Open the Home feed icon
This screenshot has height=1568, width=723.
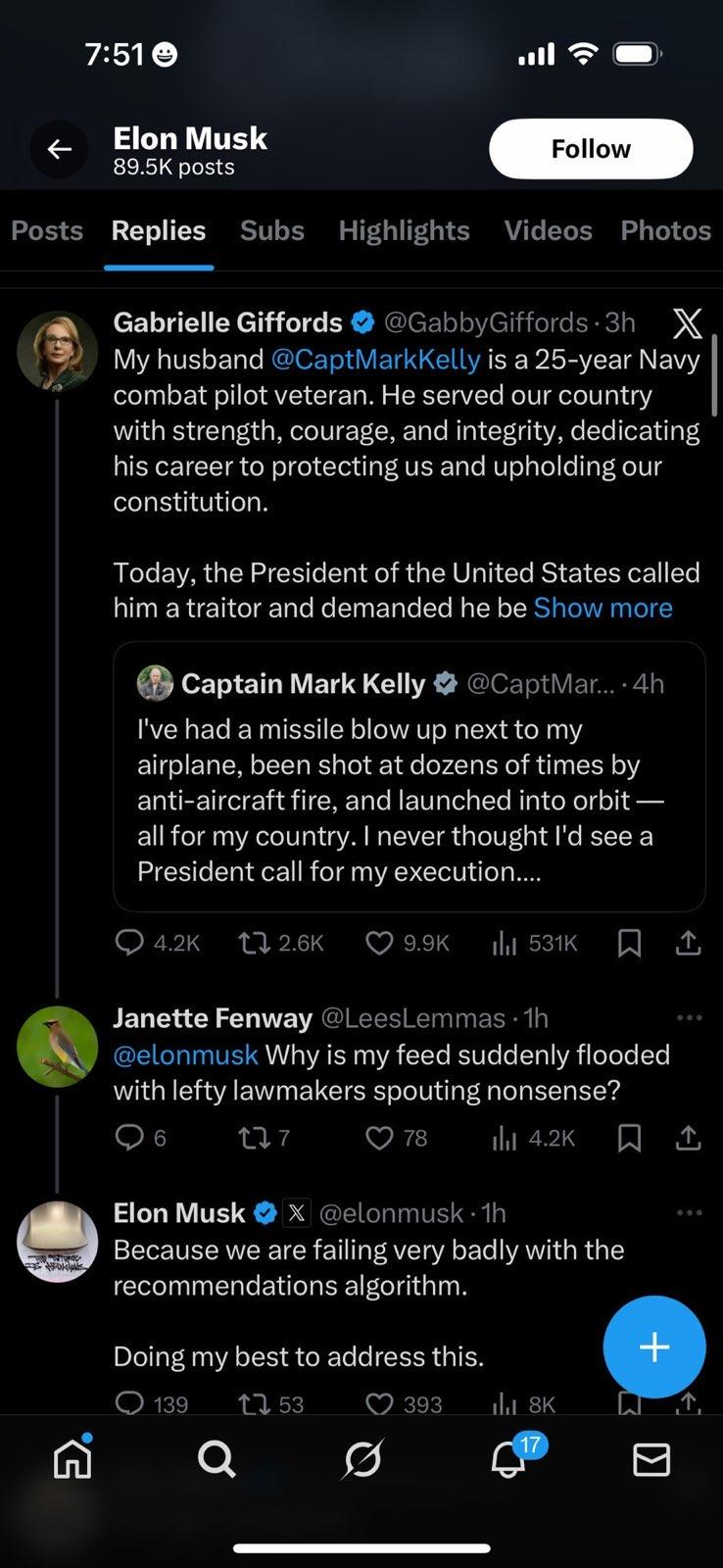click(72, 1458)
